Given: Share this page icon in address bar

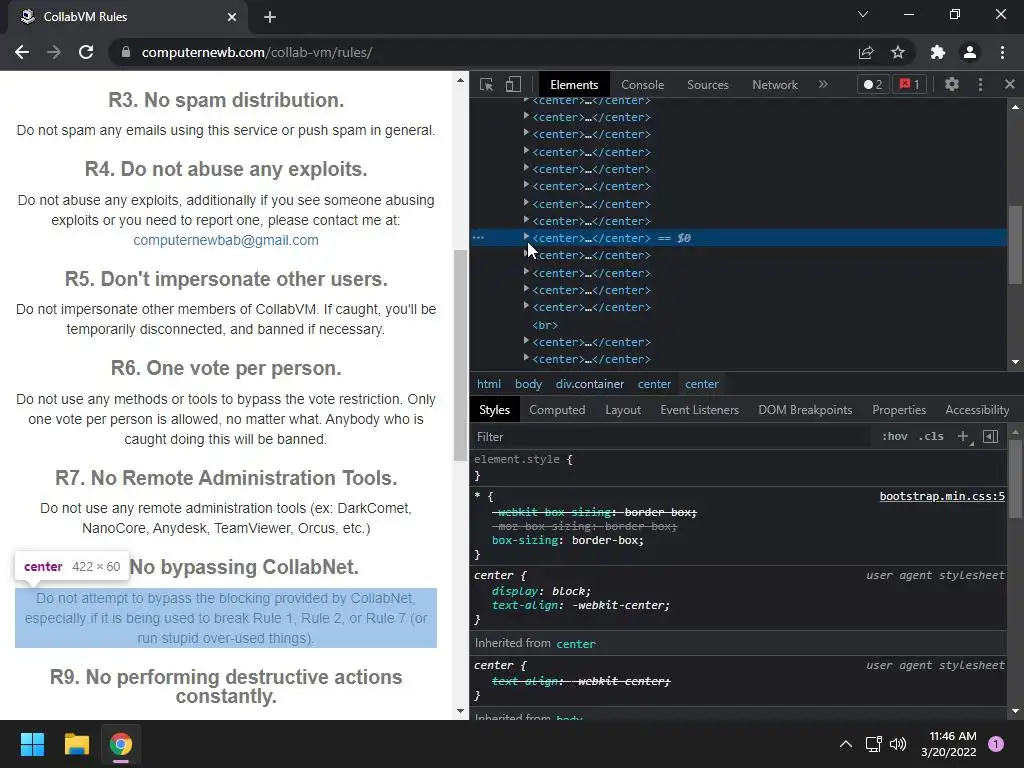Looking at the screenshot, I should coord(866,52).
